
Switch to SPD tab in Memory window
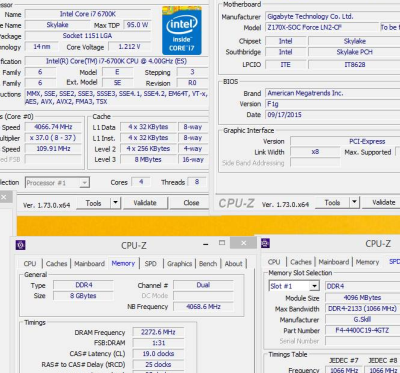[150, 264]
